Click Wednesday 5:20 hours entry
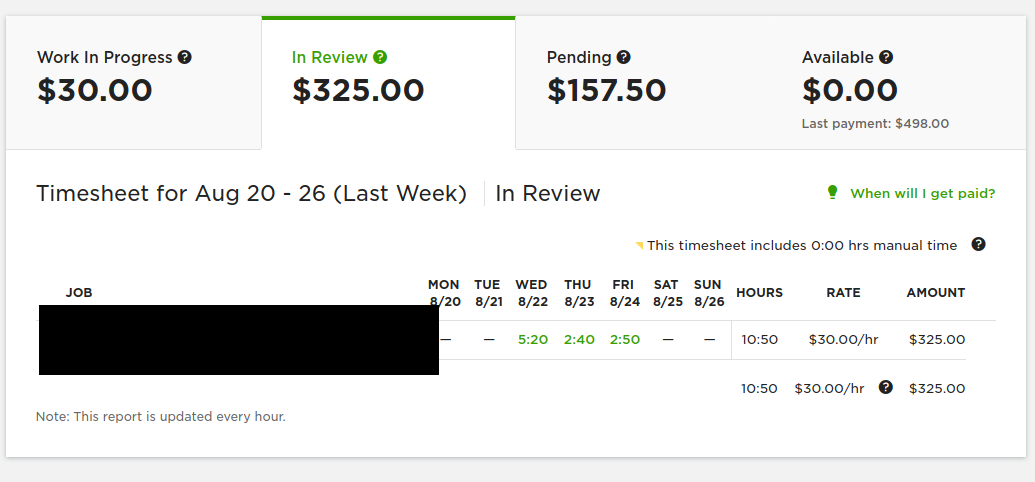This screenshot has width=1035, height=482. point(533,339)
